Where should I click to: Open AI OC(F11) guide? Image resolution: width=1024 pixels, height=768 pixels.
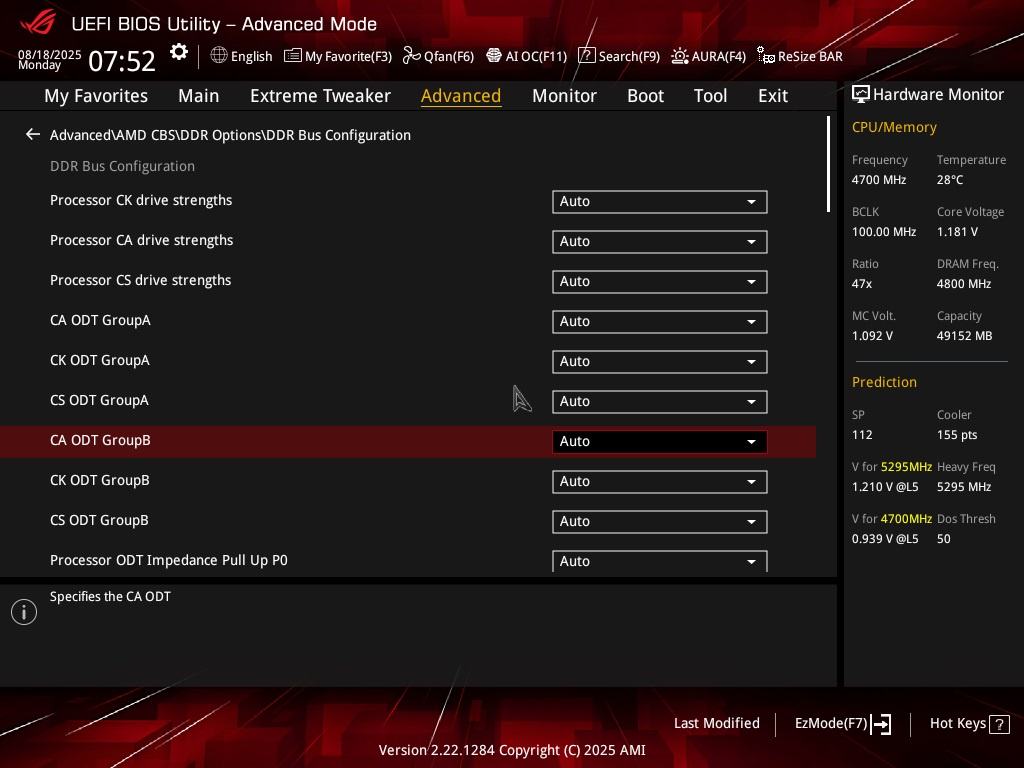pyautogui.click(x=526, y=56)
